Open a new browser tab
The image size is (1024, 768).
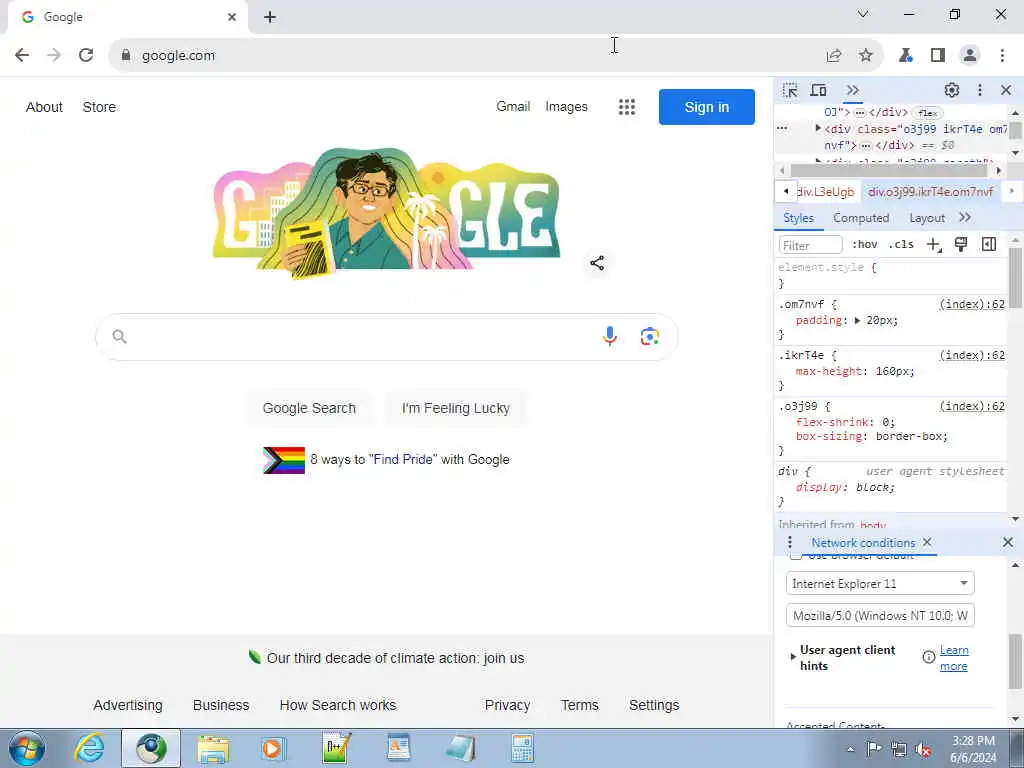[x=270, y=17]
